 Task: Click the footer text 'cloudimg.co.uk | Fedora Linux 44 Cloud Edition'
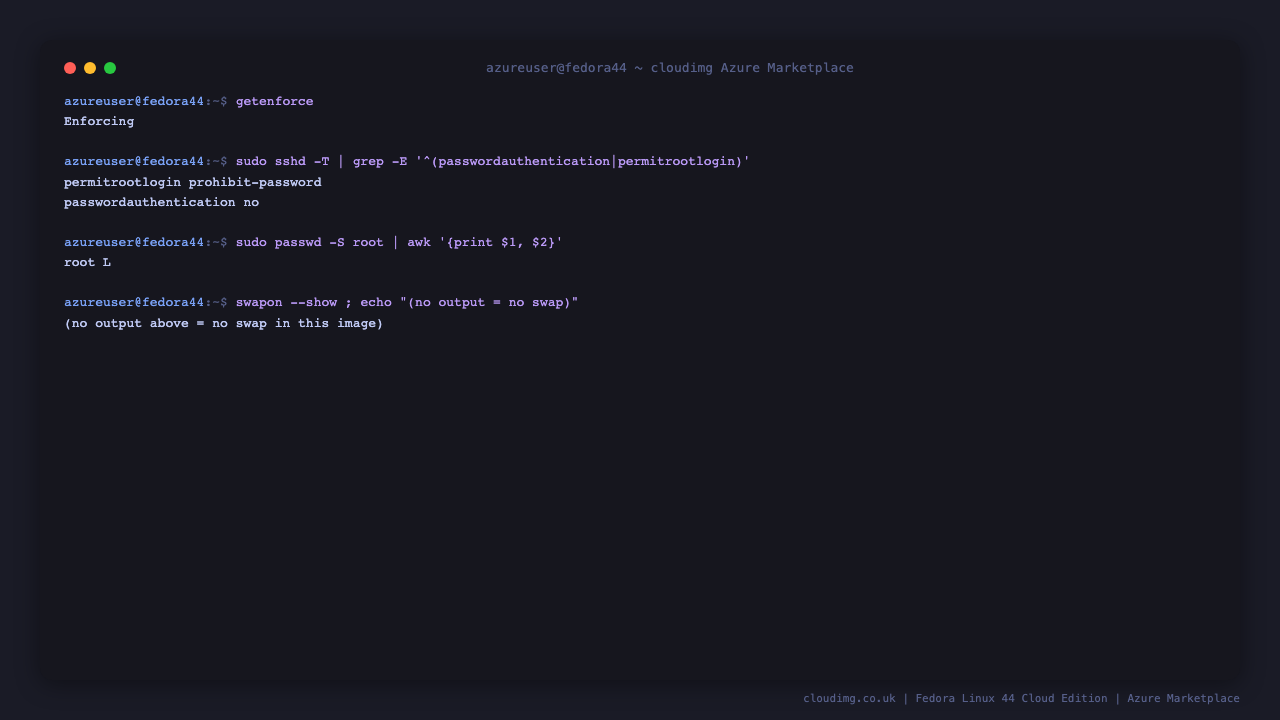(x=955, y=699)
